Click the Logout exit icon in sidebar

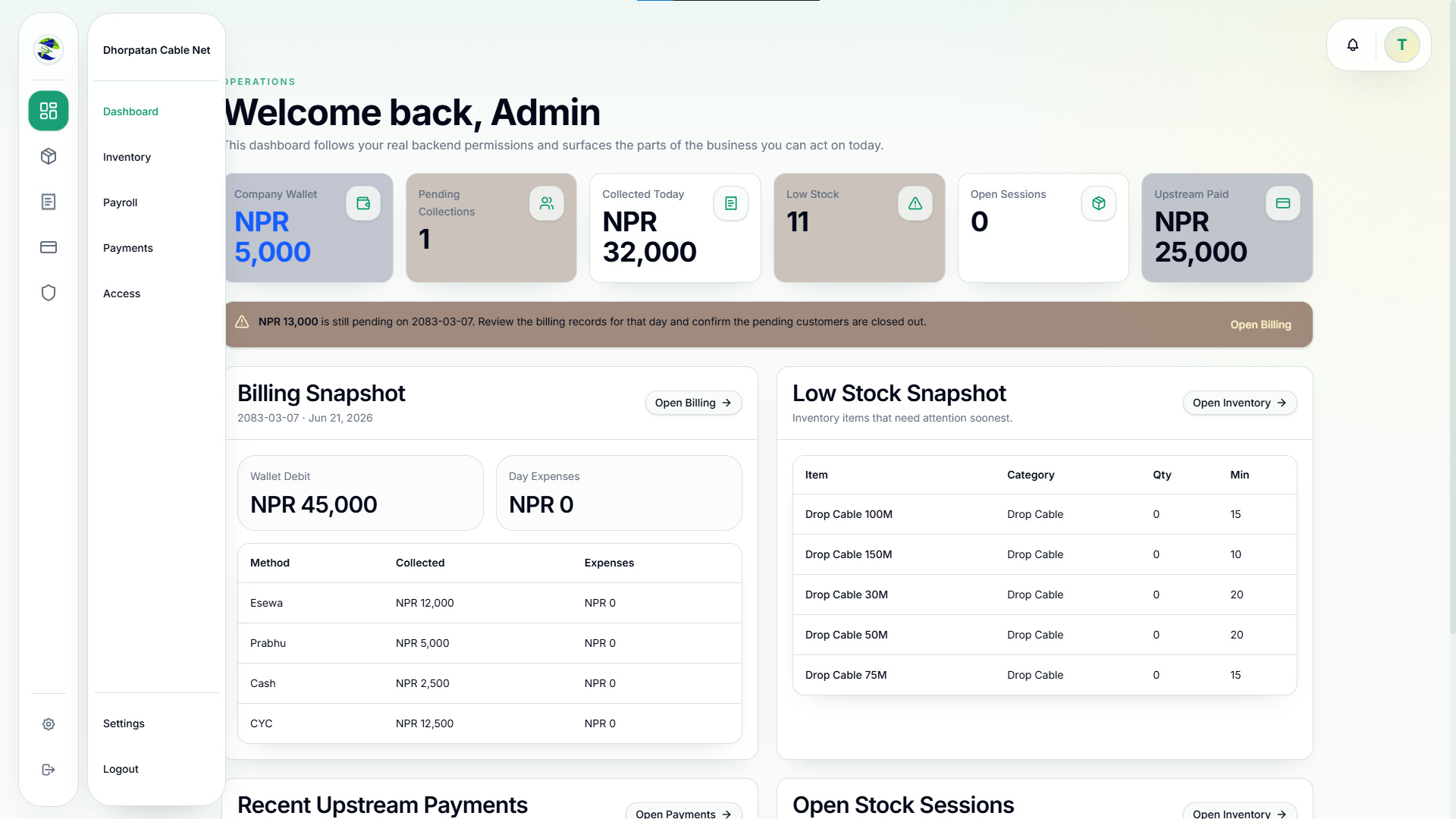[49, 770]
